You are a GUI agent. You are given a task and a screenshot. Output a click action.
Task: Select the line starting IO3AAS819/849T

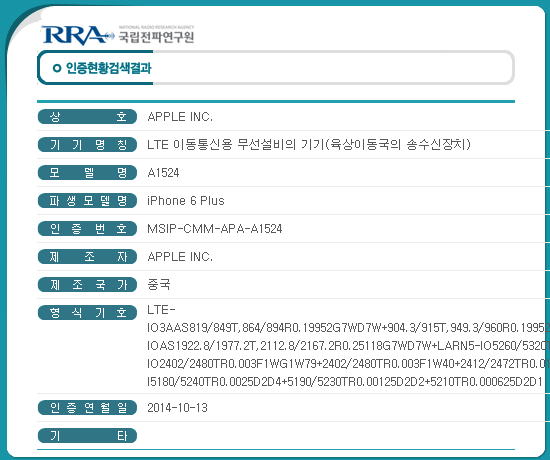pos(349,328)
